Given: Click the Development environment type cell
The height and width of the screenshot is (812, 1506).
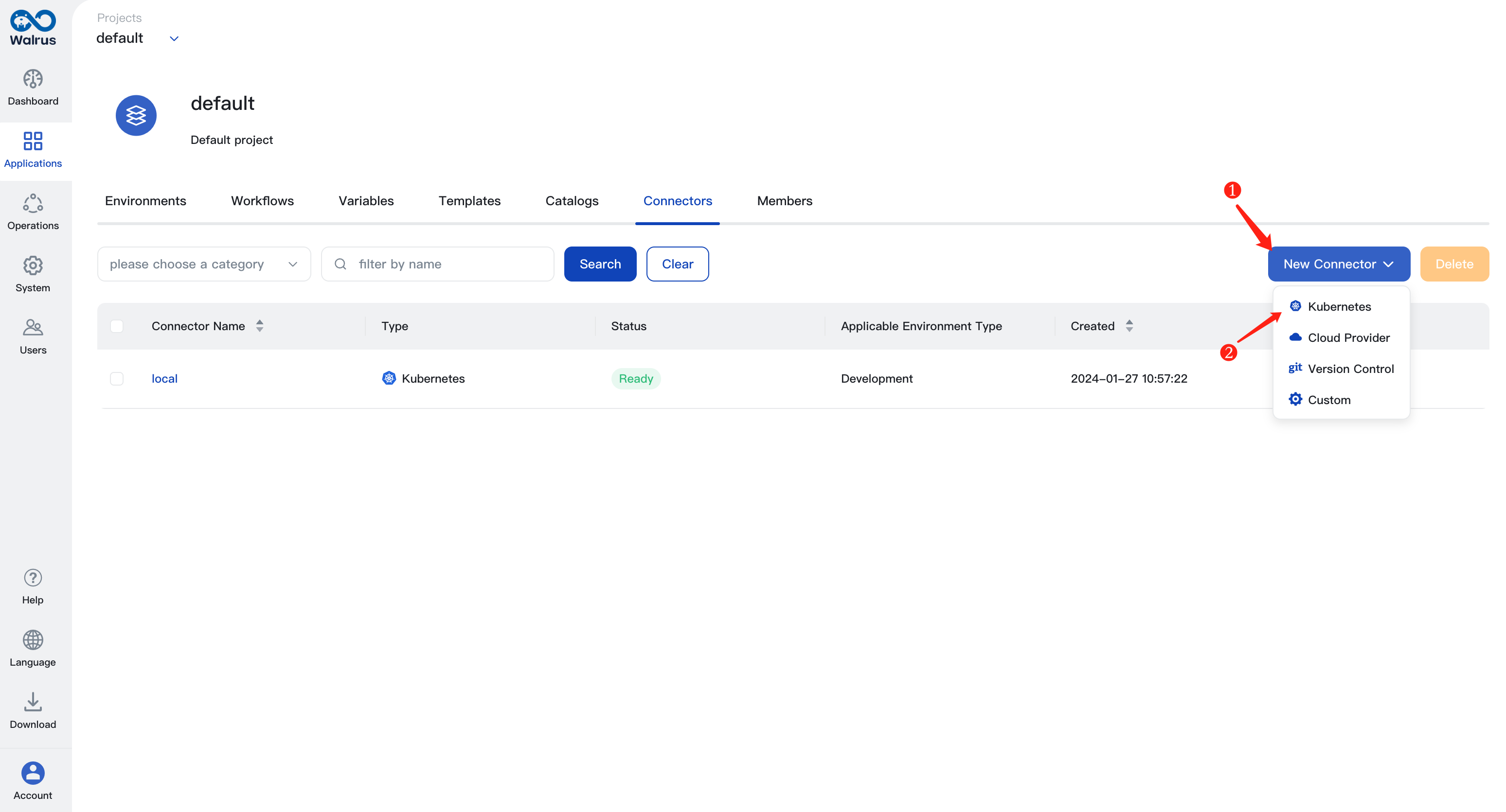Looking at the screenshot, I should click(x=877, y=379).
